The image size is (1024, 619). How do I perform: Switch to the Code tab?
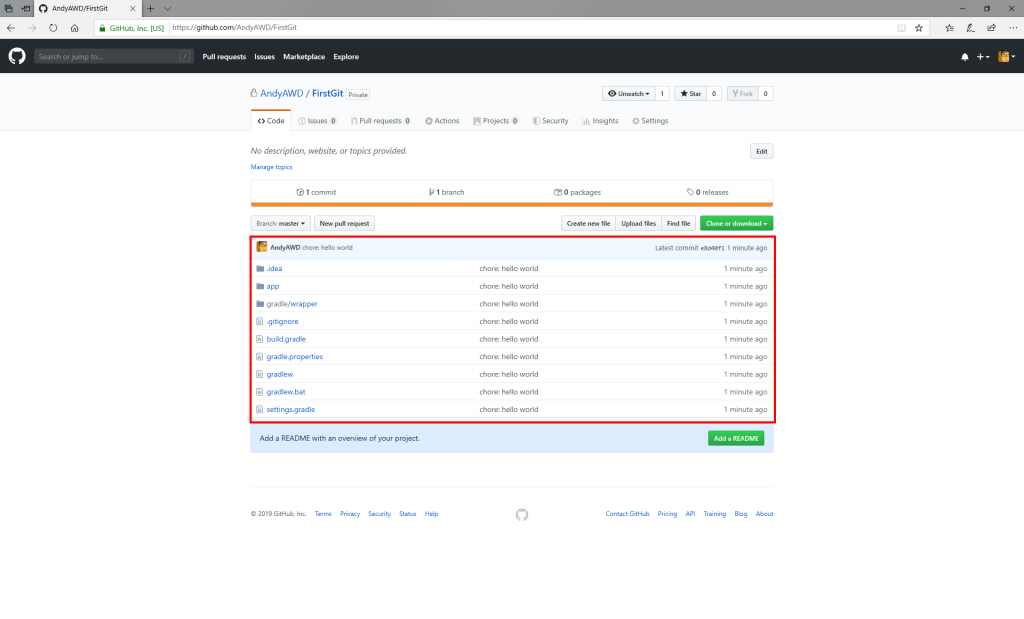pyautogui.click(x=271, y=121)
